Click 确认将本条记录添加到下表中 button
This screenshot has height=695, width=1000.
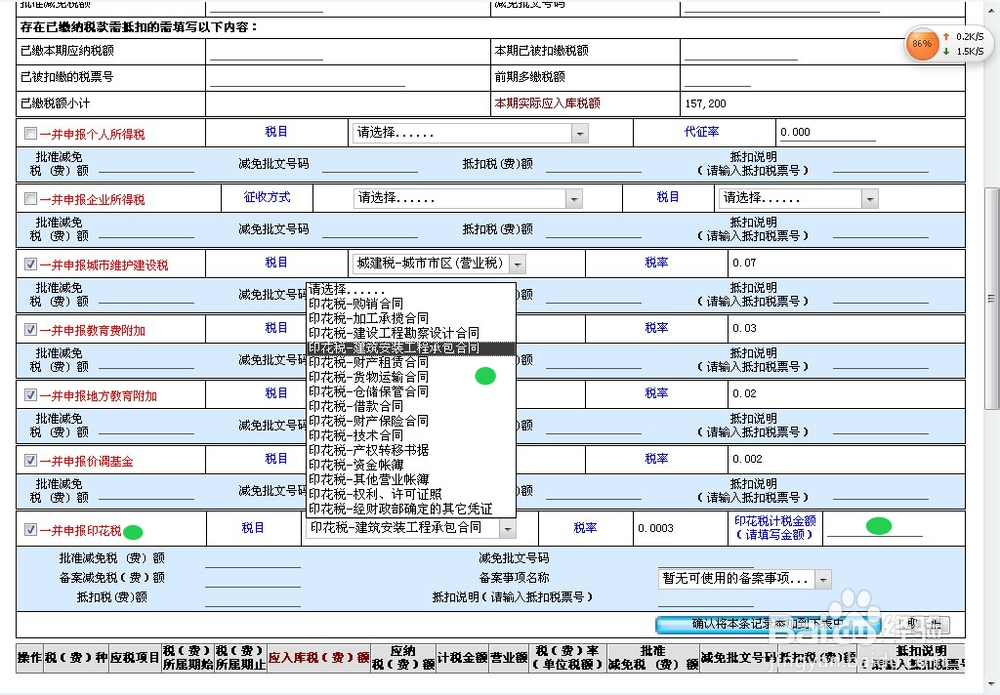coord(768,624)
